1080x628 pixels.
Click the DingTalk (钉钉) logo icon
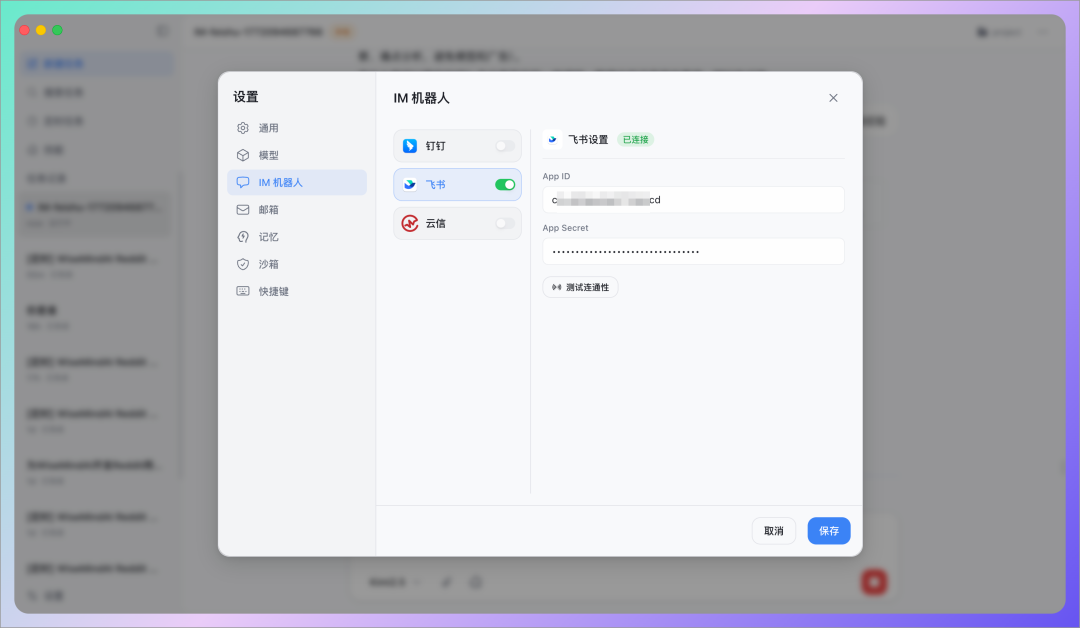pos(410,146)
